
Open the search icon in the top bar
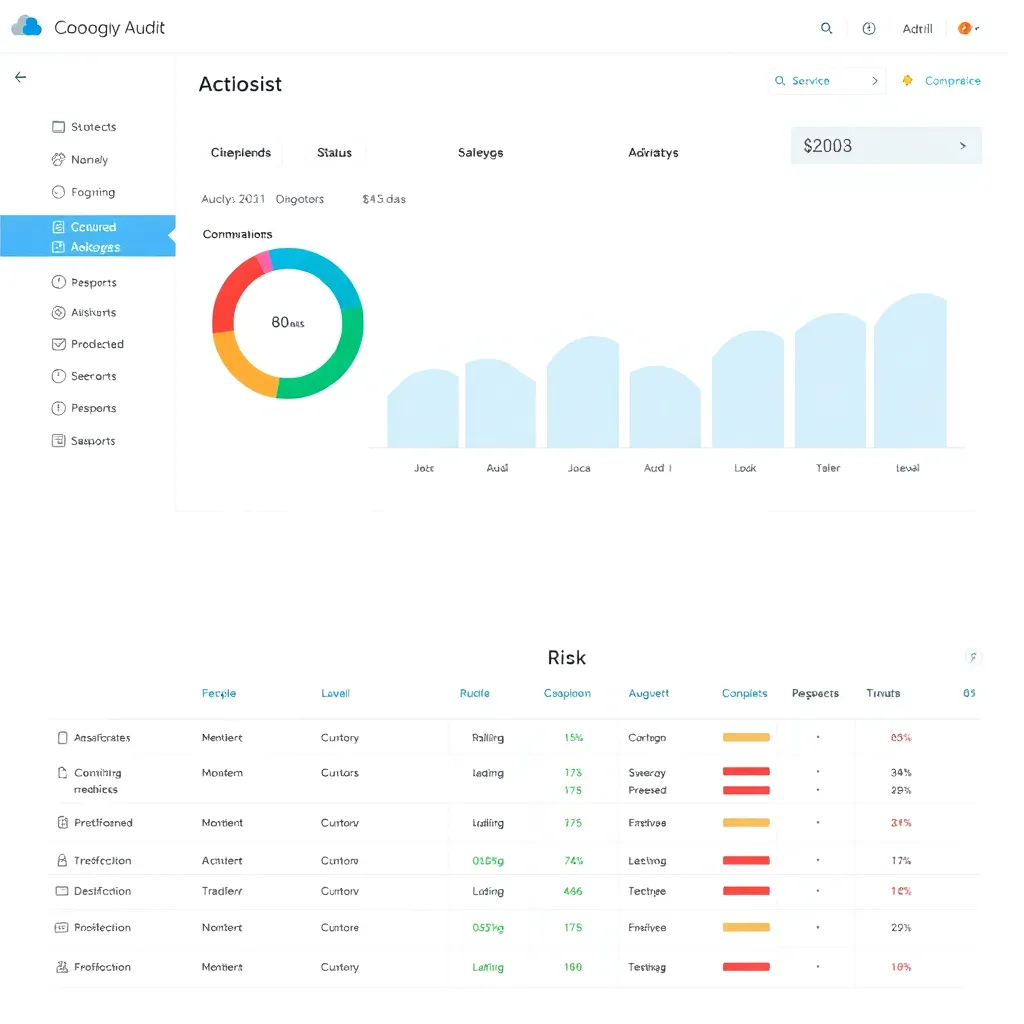(x=826, y=28)
